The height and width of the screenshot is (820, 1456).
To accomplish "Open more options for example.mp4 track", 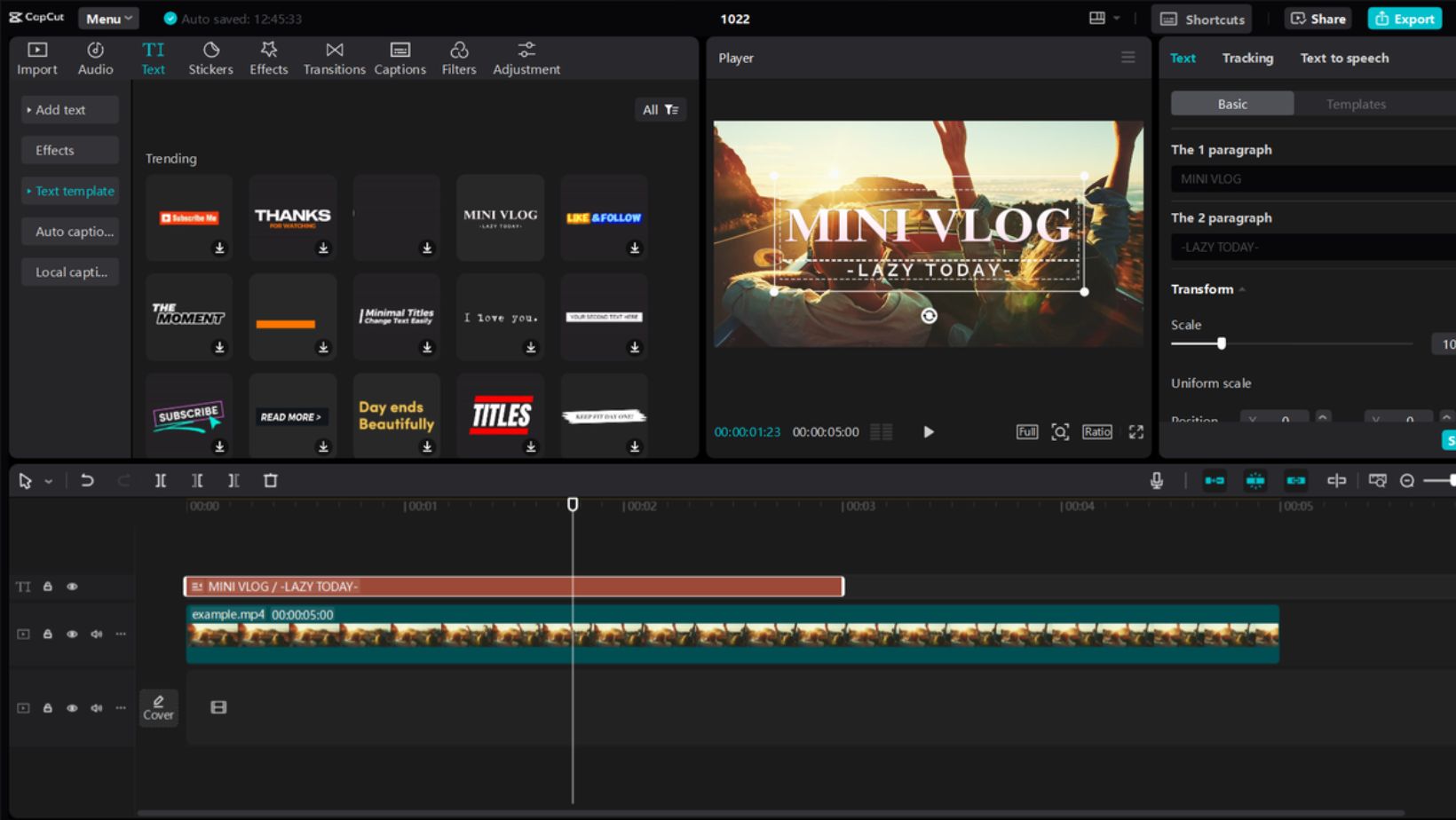I will 121,634.
